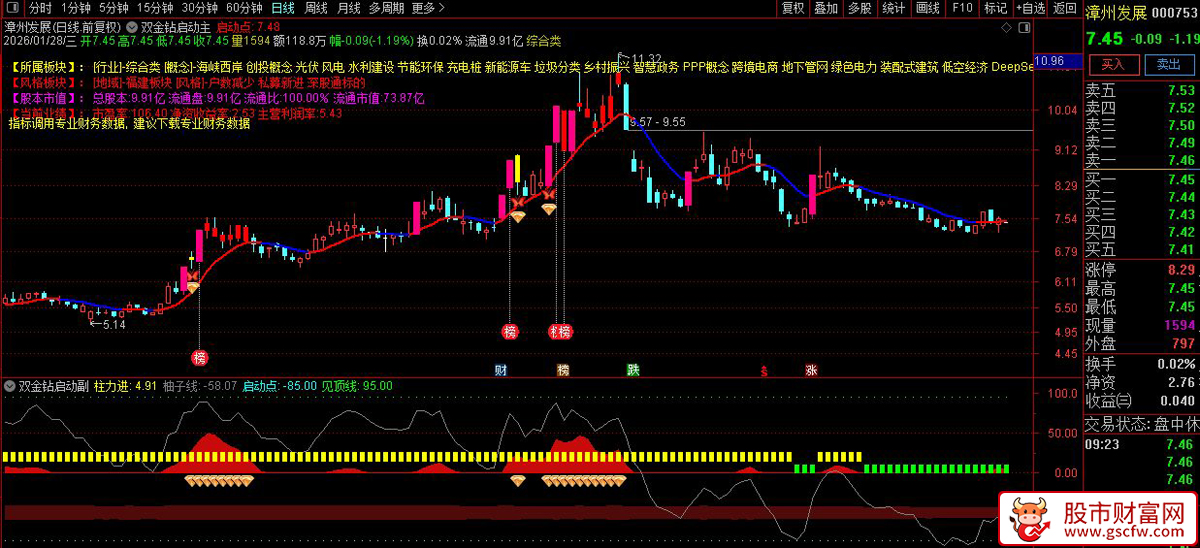Click the red 榜 marker at chart bottom-left
The height and width of the screenshot is (548, 1200).
pyautogui.click(x=199, y=358)
